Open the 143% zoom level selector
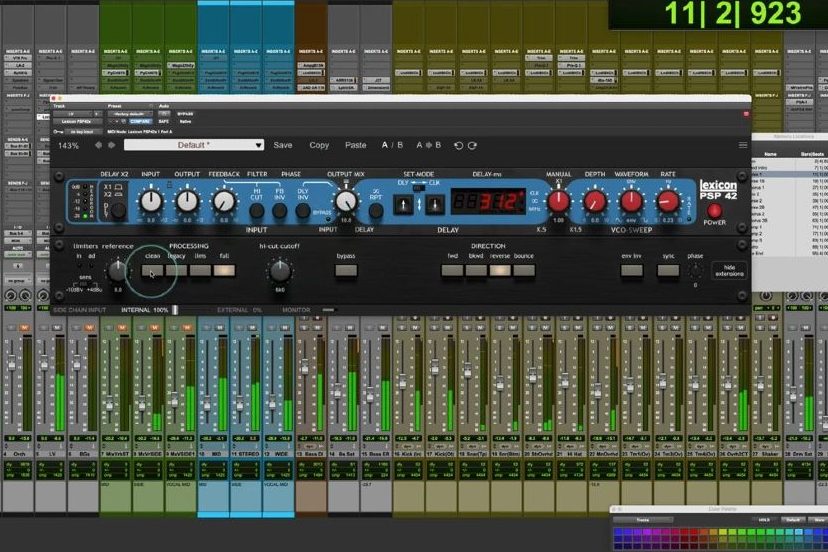This screenshot has width=828, height=552. click(x=68, y=146)
